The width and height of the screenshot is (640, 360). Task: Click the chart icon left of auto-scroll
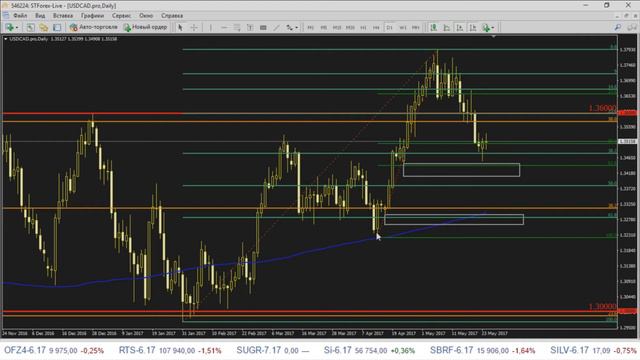coord(447,27)
